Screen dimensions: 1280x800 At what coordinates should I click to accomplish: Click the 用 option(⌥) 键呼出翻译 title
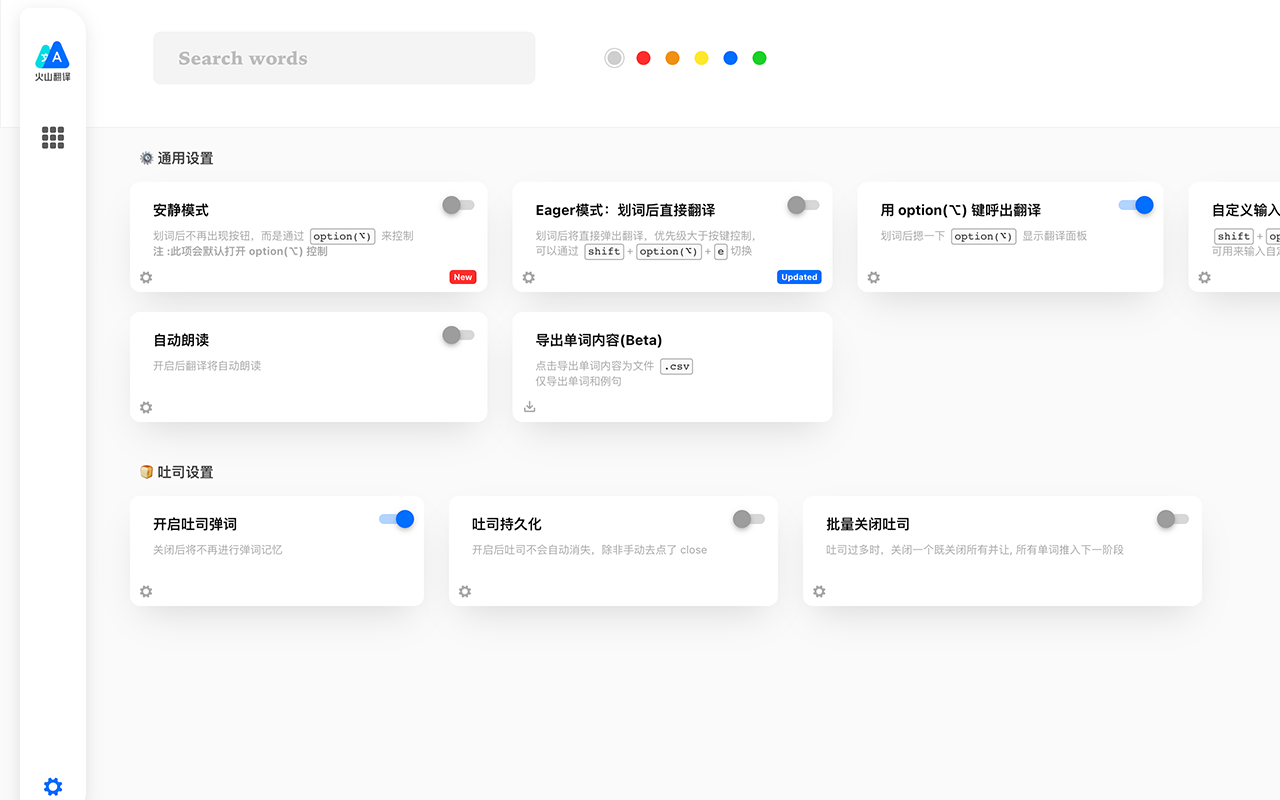(961, 210)
